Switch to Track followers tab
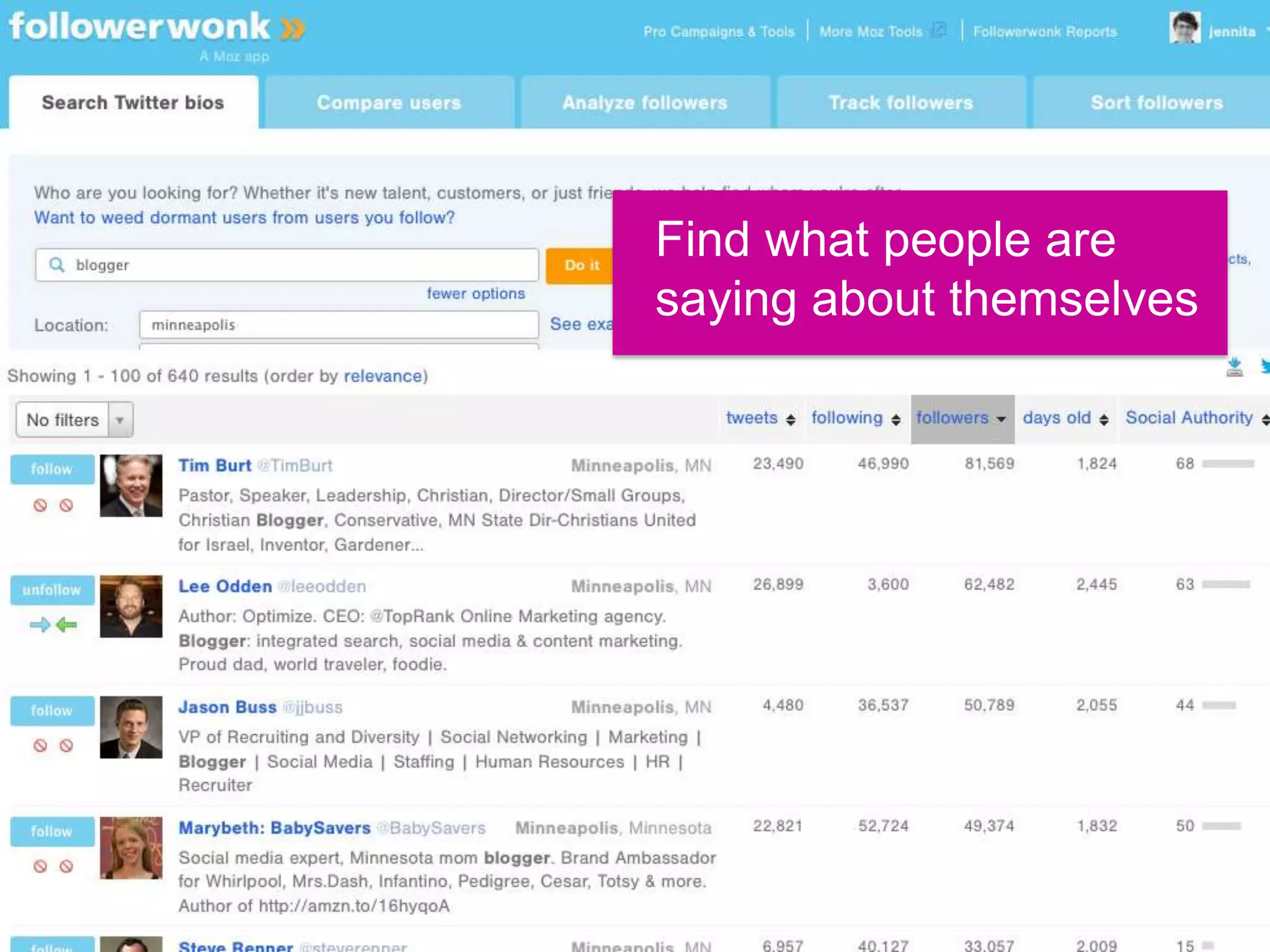The width and height of the screenshot is (1270, 952). click(x=901, y=102)
